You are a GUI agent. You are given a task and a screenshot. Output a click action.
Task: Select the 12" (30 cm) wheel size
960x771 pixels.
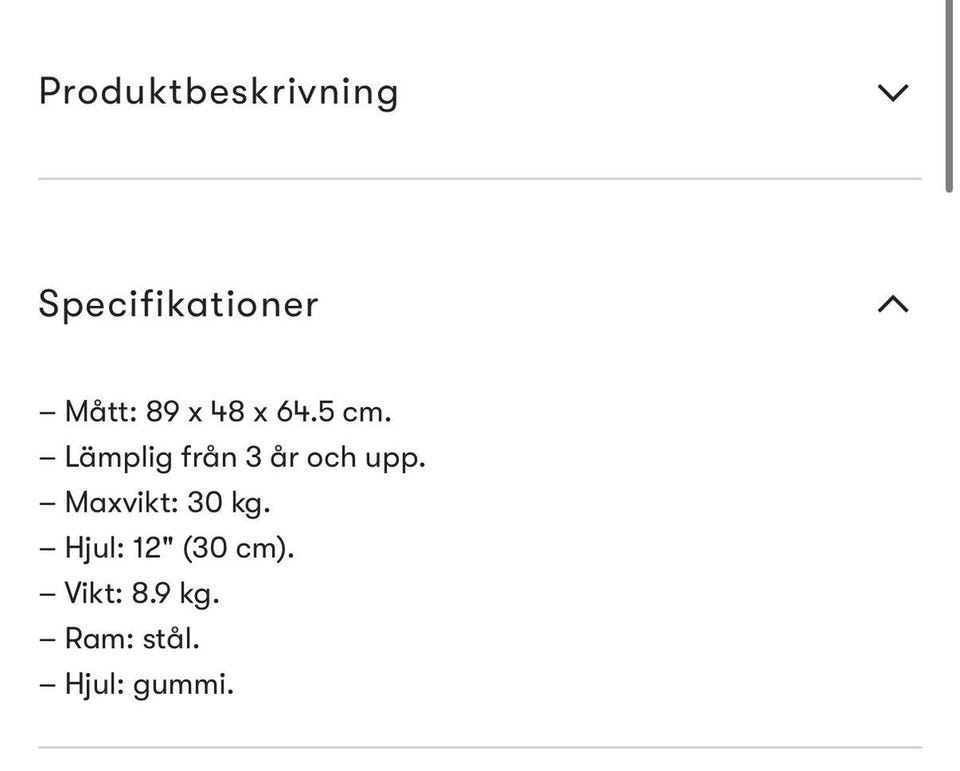pos(213,548)
